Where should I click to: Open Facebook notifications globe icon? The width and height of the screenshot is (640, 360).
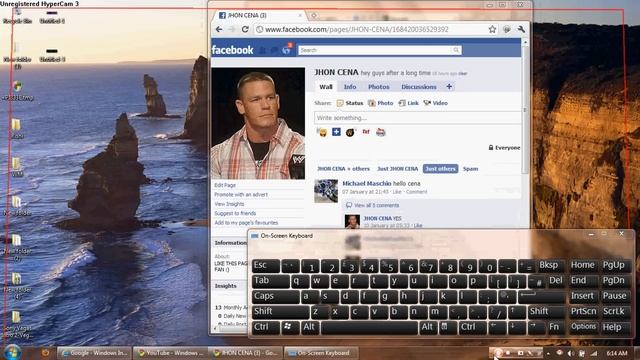point(287,50)
